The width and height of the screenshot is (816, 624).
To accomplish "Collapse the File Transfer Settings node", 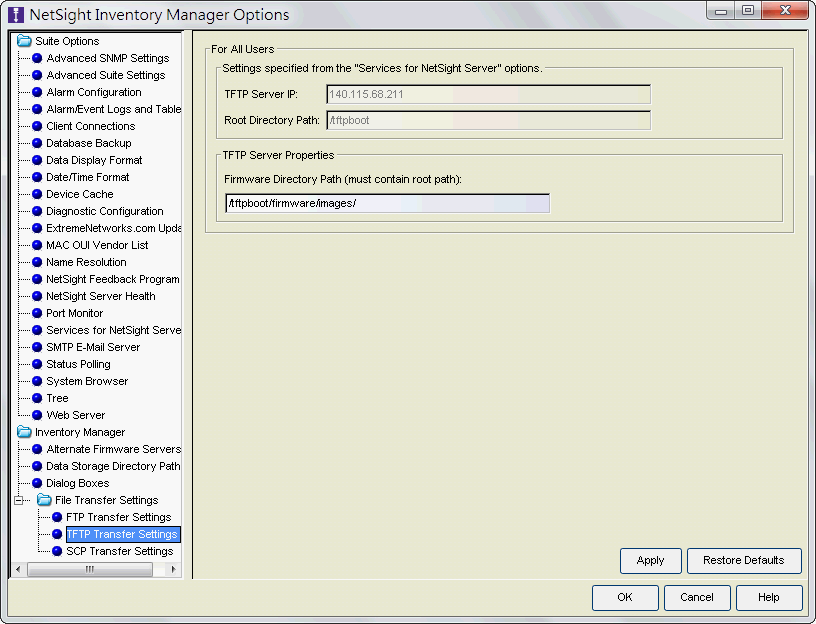I will 19,500.
